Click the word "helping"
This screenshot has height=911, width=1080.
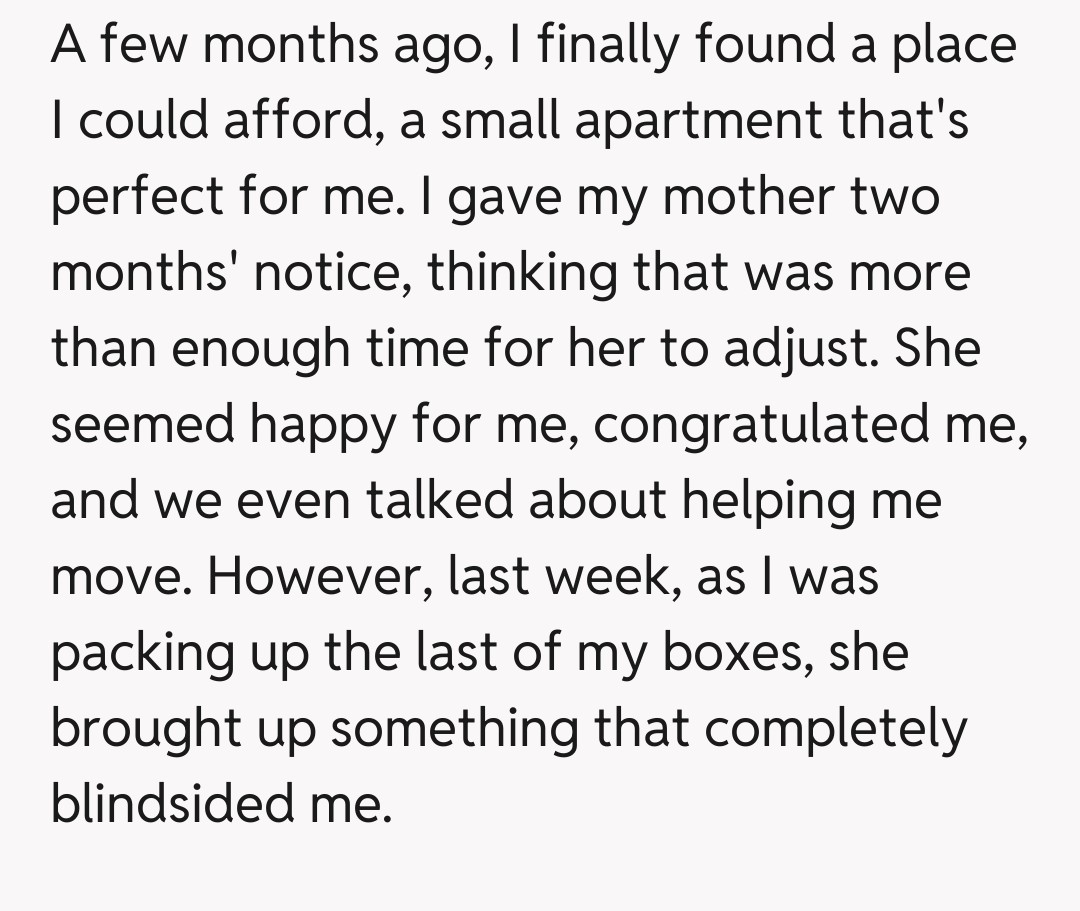pyautogui.click(x=766, y=502)
